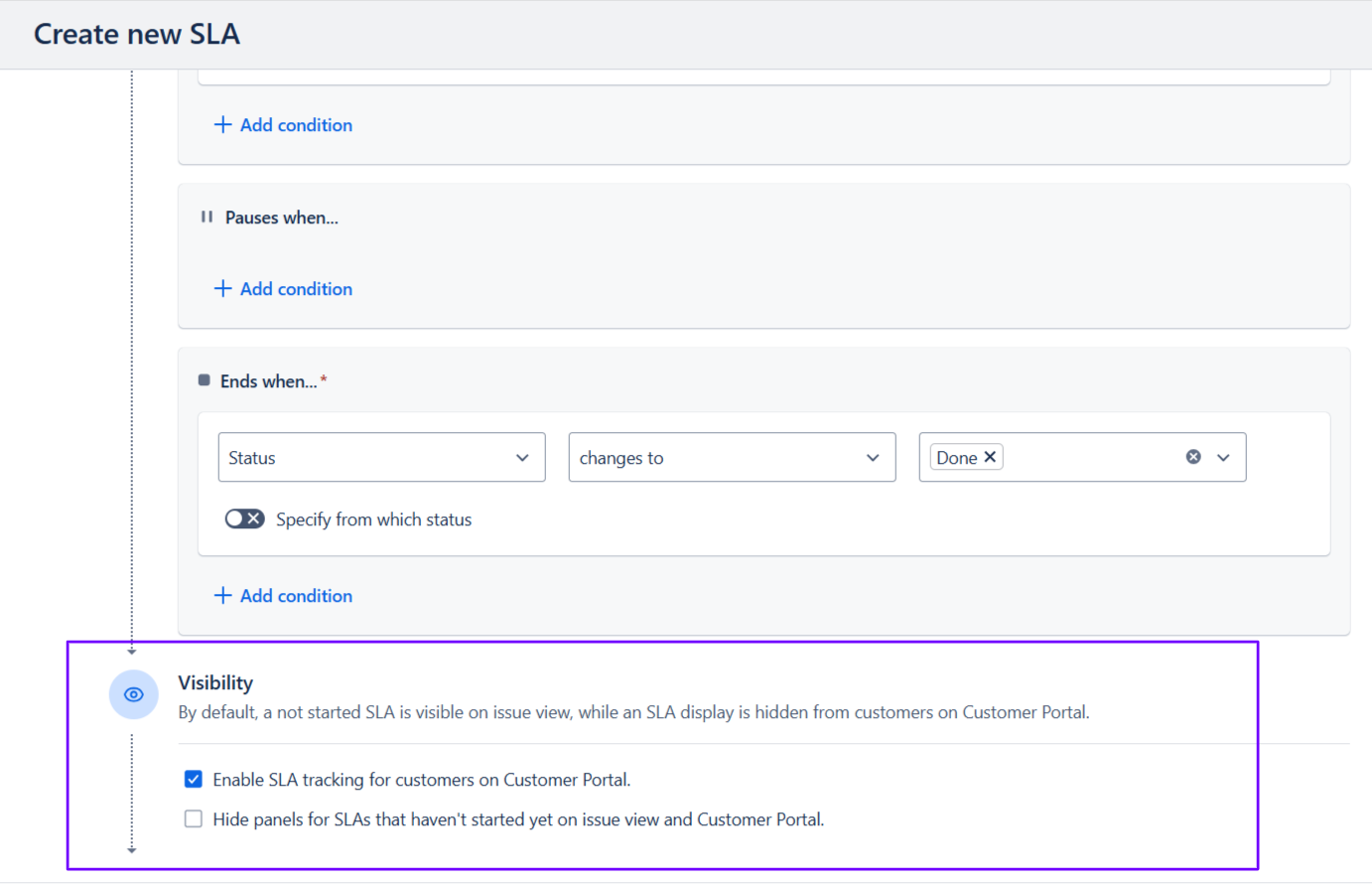Image resolution: width=1372 pixels, height=886 pixels.
Task: Toggle Specify from which status switch
Action: coord(244,518)
